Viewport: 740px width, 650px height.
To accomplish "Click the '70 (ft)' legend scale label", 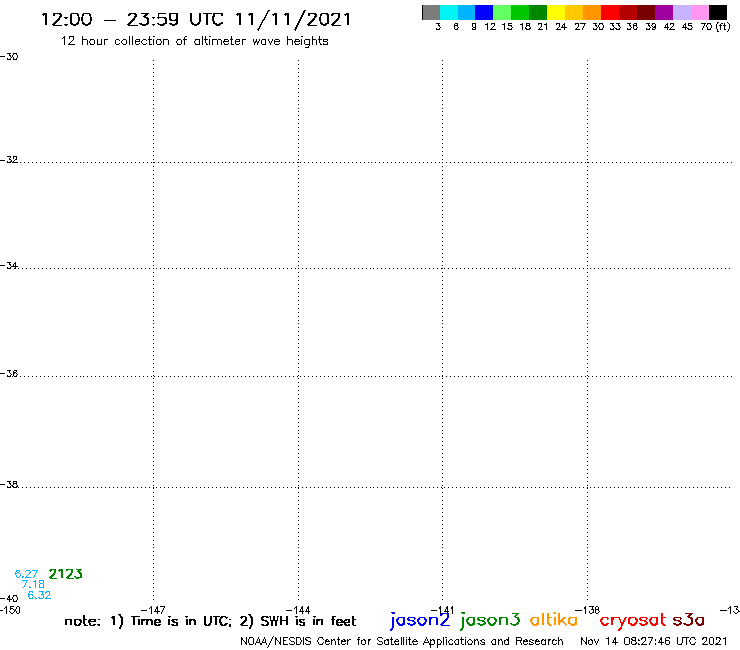I will (x=715, y=26).
